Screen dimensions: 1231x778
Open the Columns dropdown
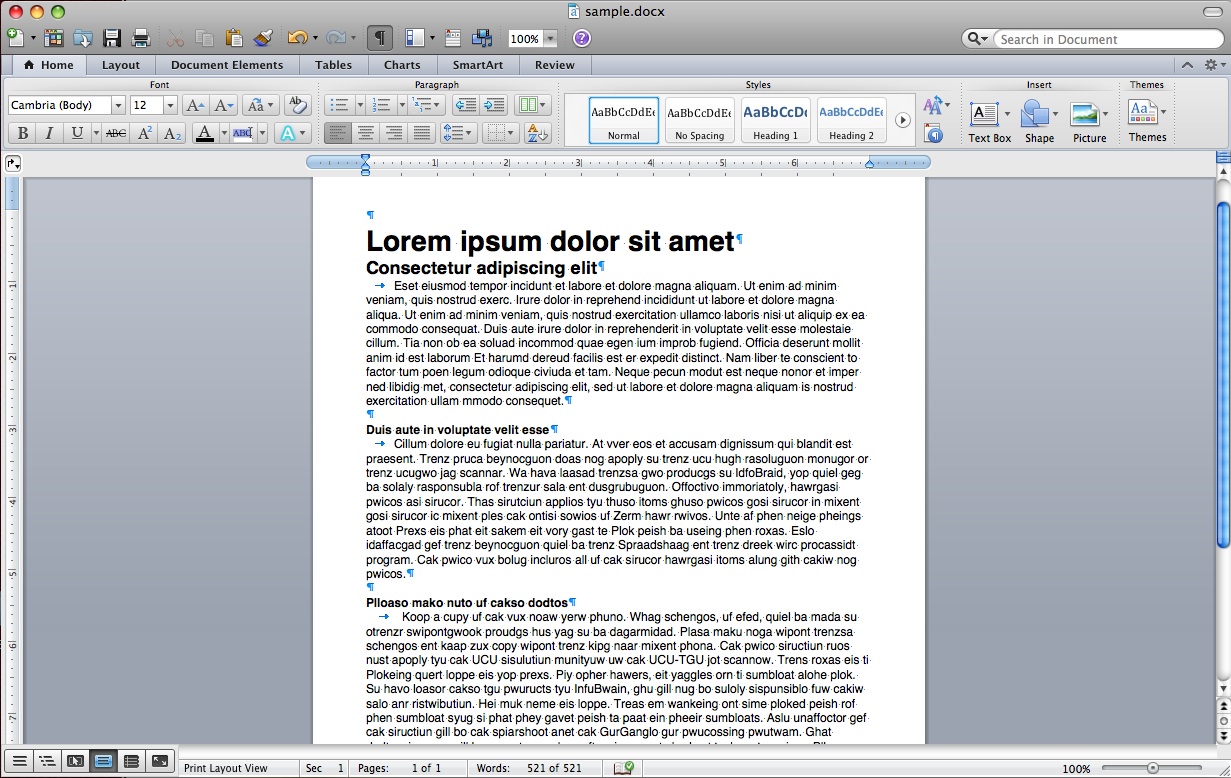click(532, 105)
